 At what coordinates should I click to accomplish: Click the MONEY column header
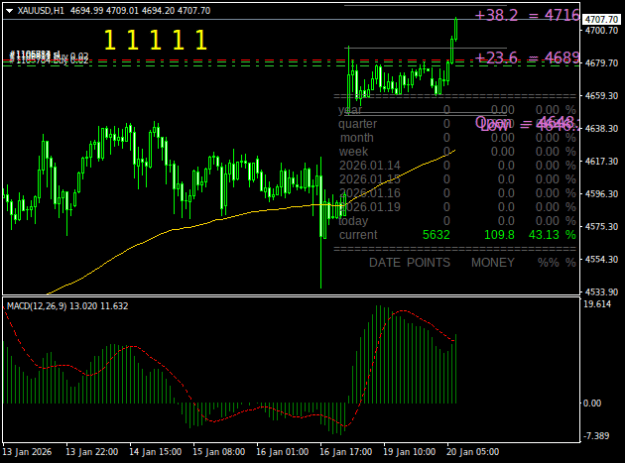pyautogui.click(x=493, y=263)
